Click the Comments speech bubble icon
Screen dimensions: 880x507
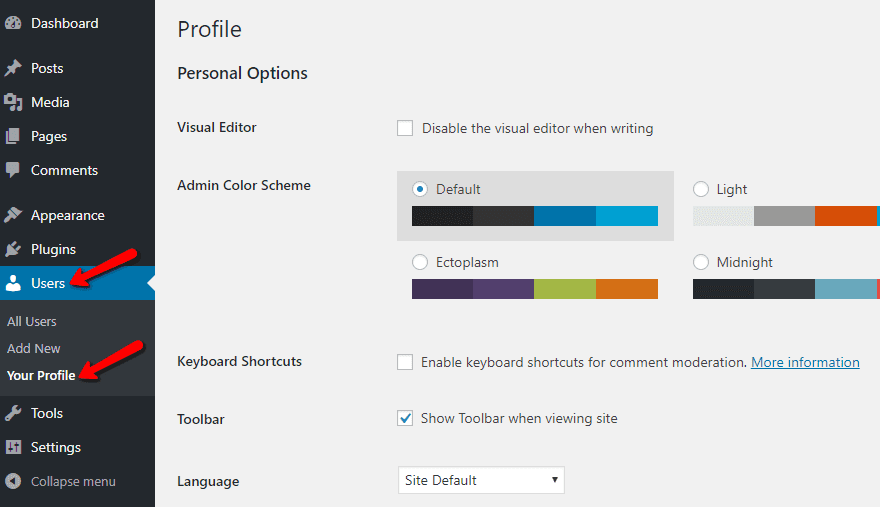click(x=13, y=170)
